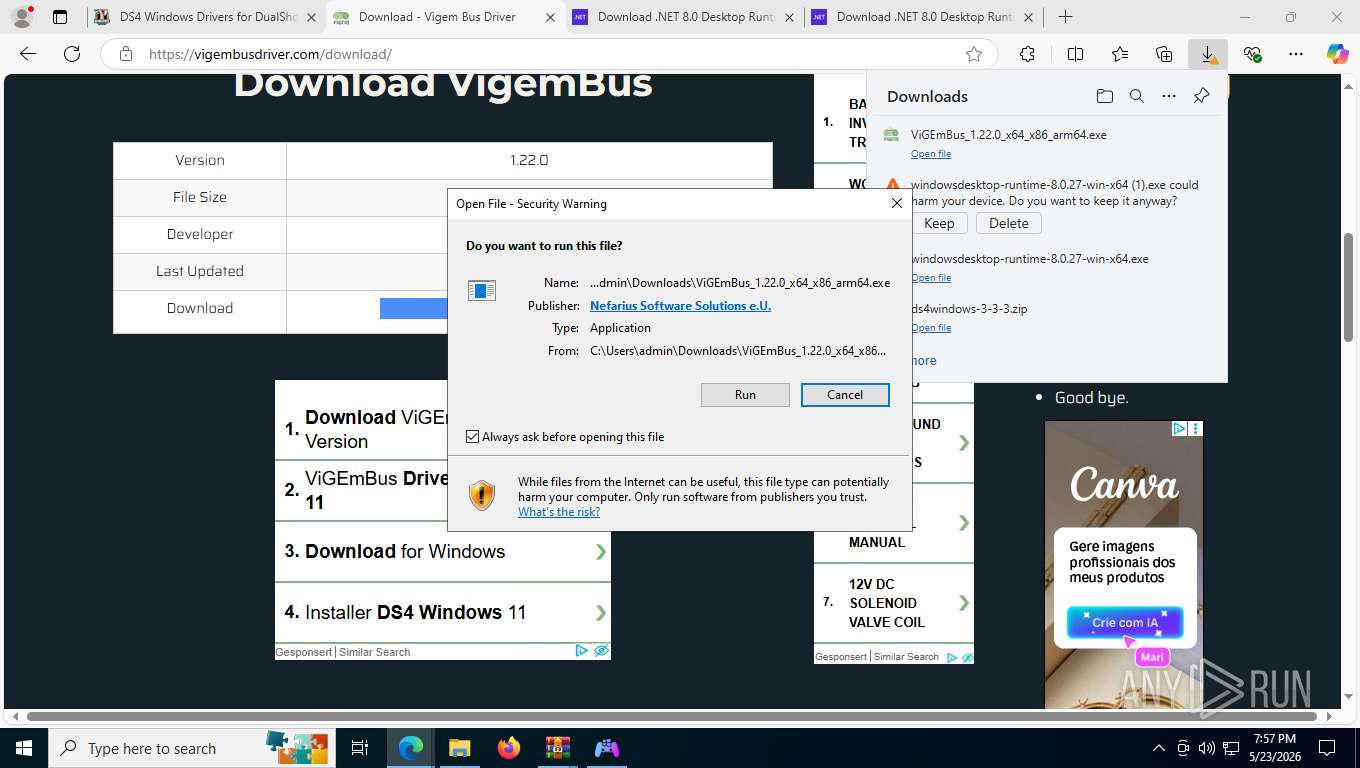The image size is (1360, 768).
Task: Click Cancel in security warning dialog
Action: 845,395
